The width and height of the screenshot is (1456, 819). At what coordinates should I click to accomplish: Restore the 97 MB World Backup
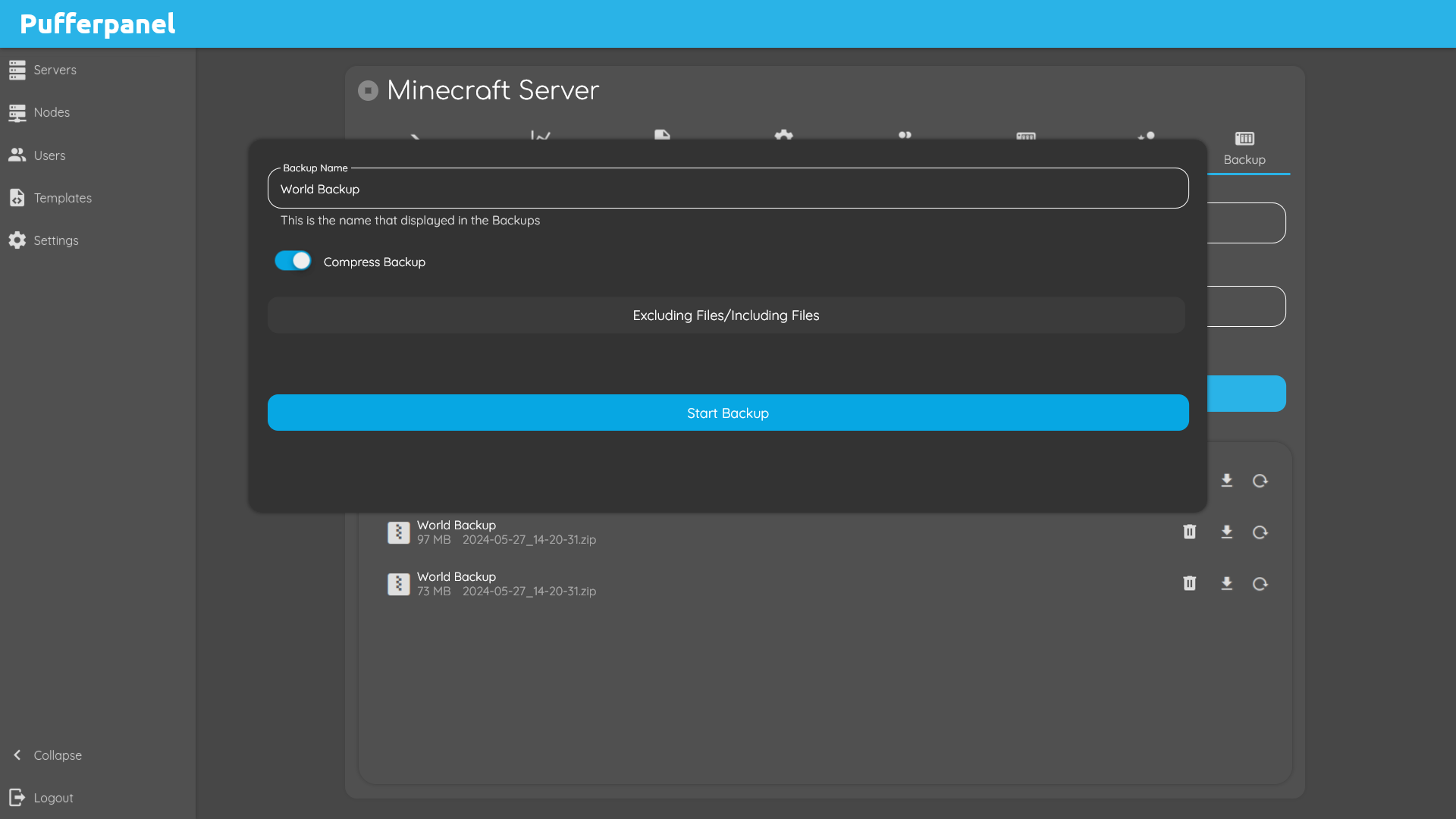coord(1260,532)
